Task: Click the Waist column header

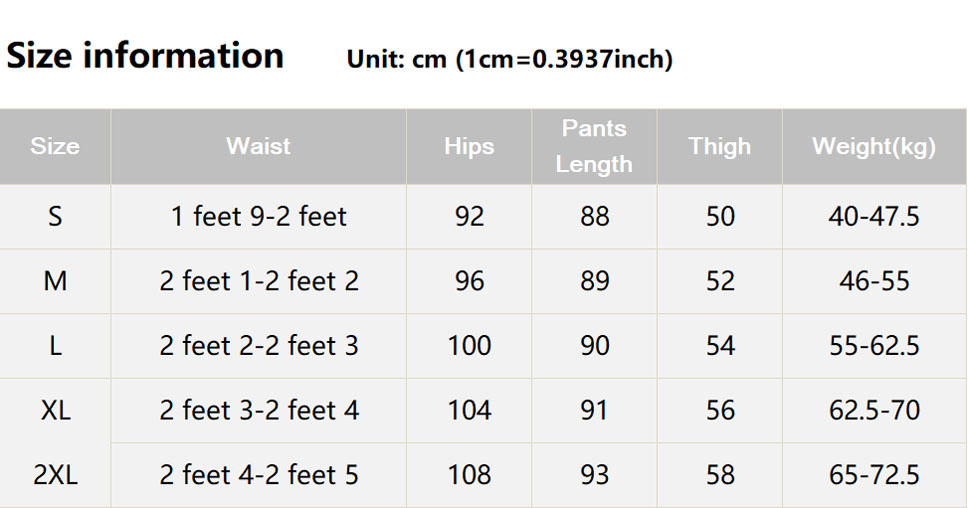Action: (258, 146)
